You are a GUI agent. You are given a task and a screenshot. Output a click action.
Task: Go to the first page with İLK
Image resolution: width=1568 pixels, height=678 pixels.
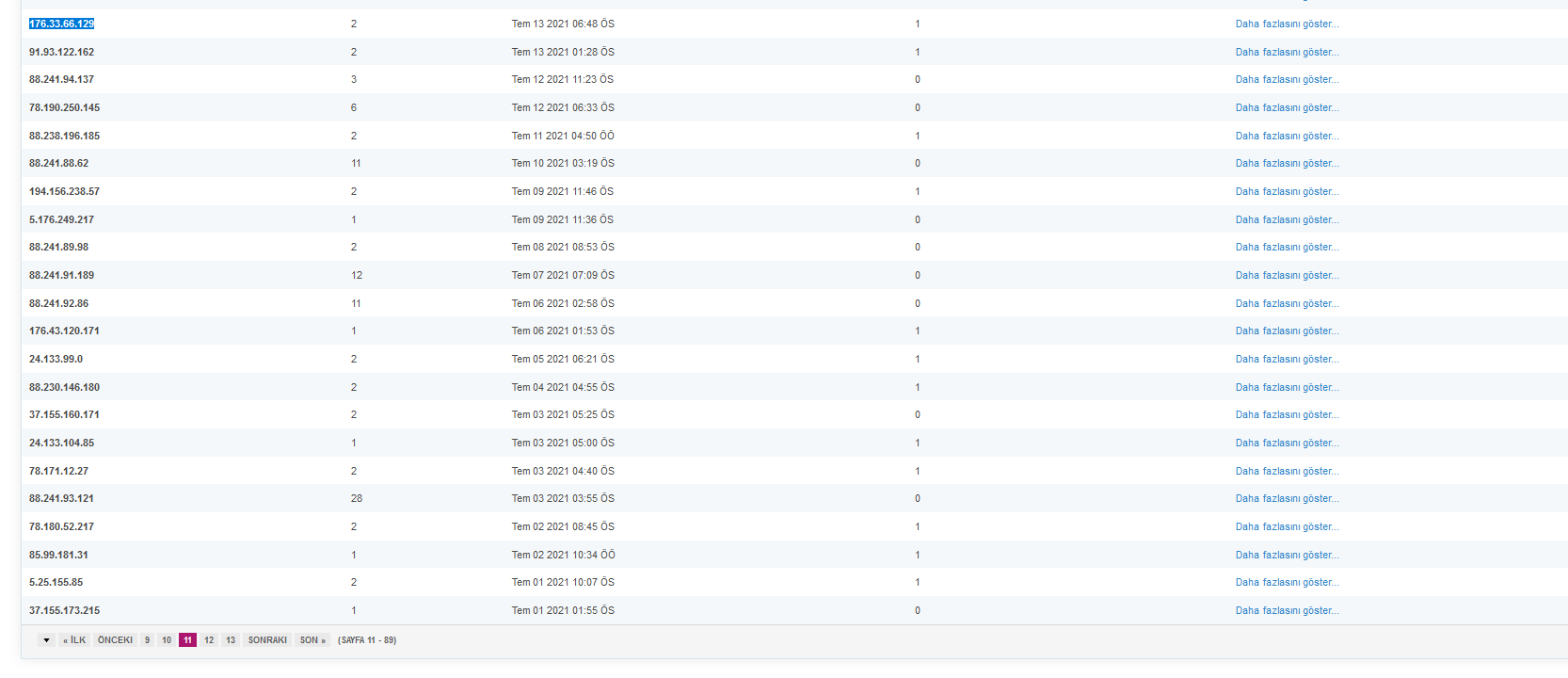(74, 640)
